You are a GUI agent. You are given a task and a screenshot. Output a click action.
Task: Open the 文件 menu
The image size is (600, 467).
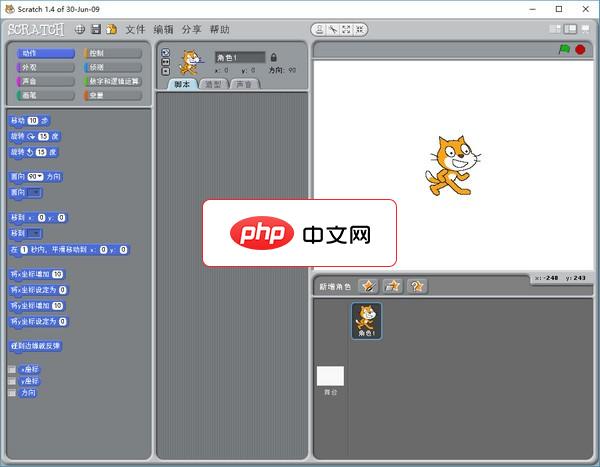(135, 29)
